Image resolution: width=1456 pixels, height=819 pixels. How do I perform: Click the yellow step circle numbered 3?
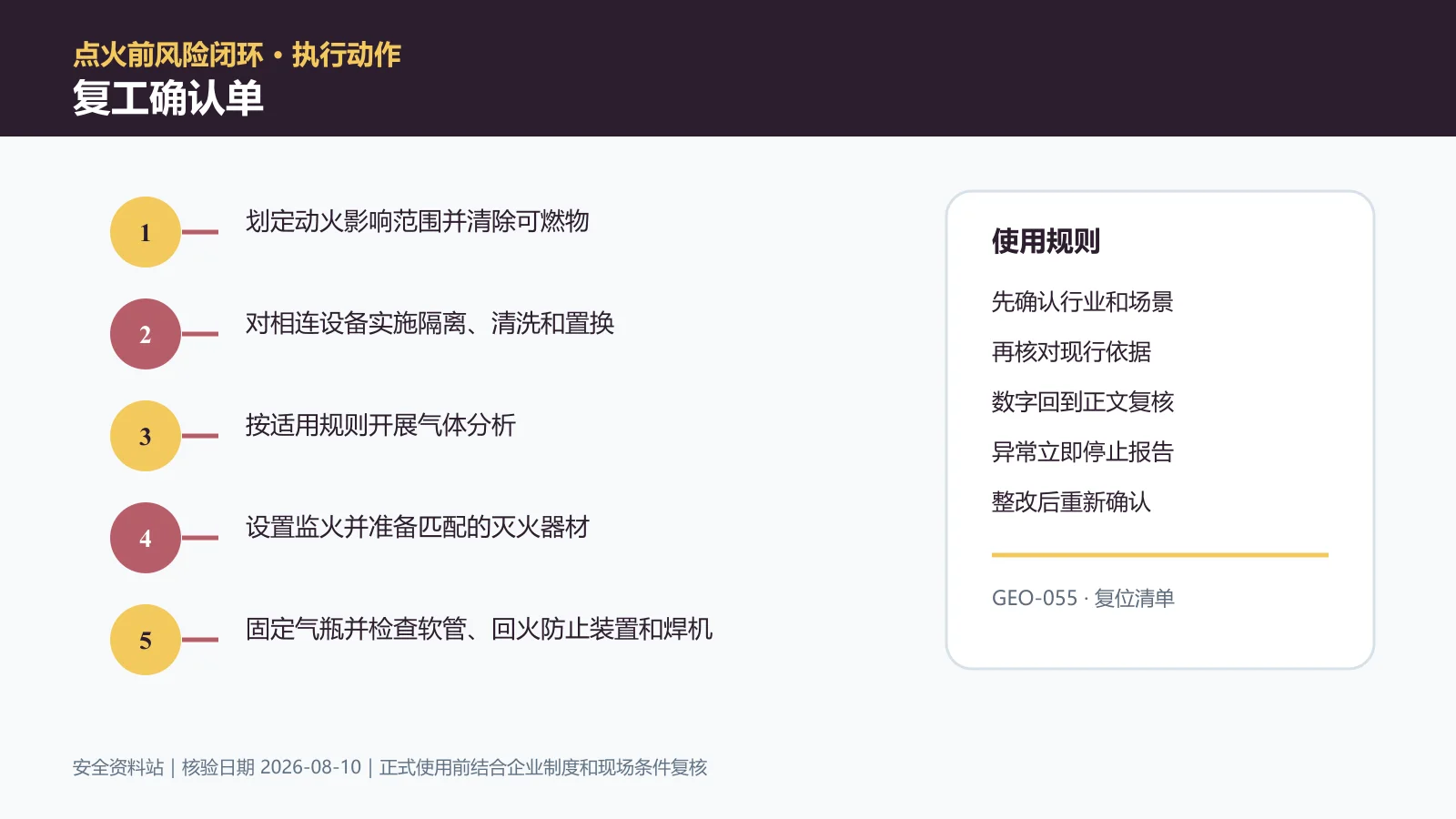[146, 436]
